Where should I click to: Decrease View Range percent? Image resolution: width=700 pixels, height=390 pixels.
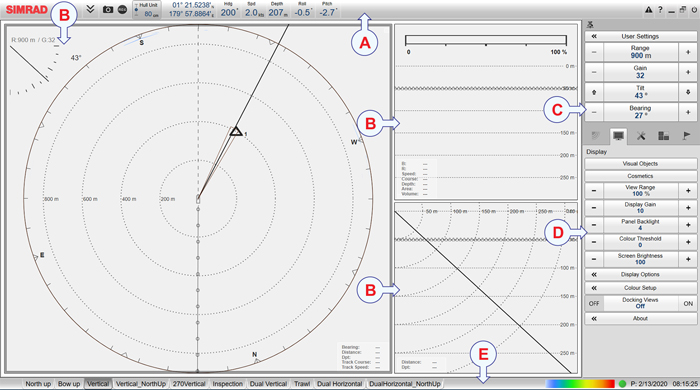coord(594,191)
